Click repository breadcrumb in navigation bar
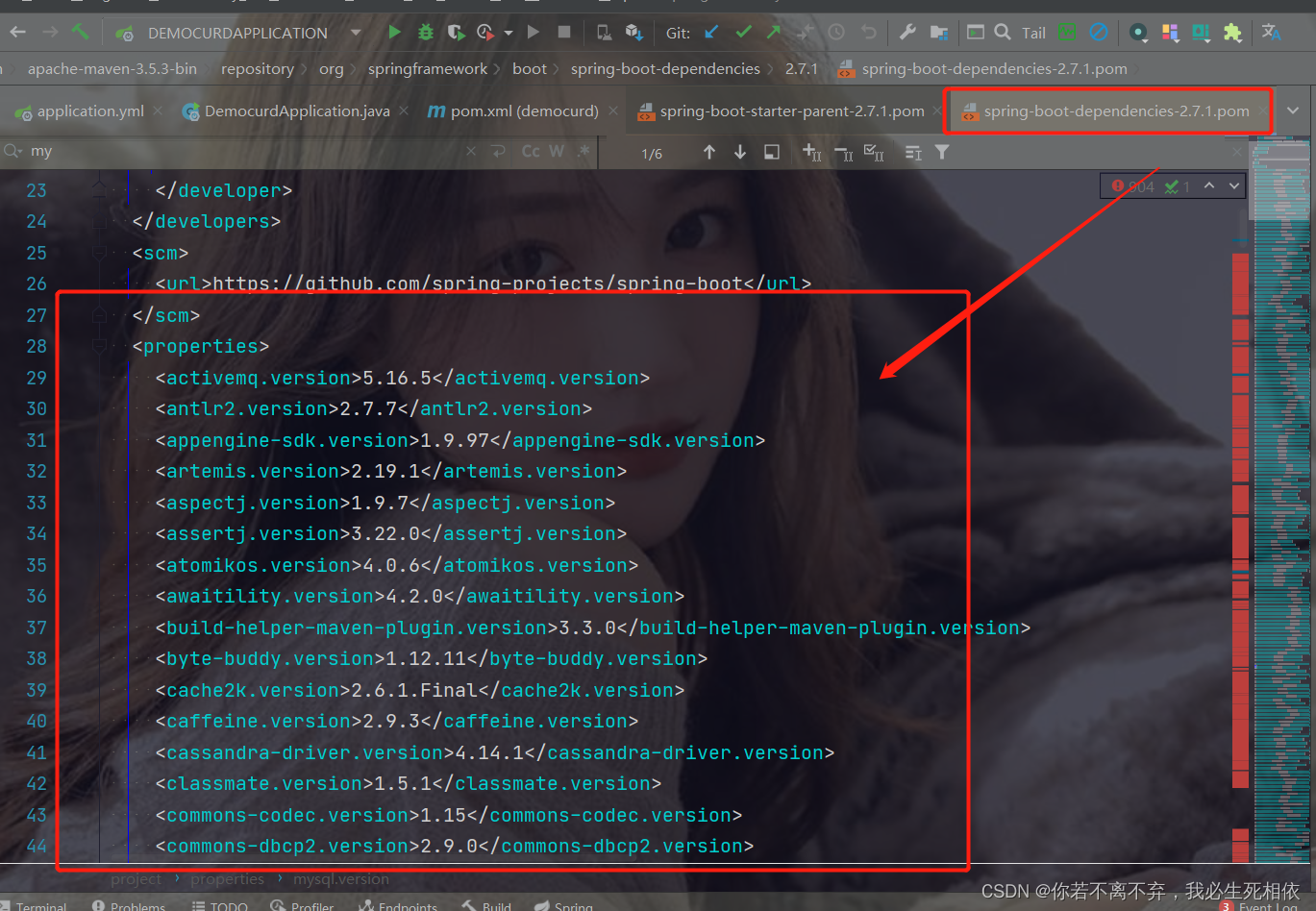1316x911 pixels. (258, 69)
